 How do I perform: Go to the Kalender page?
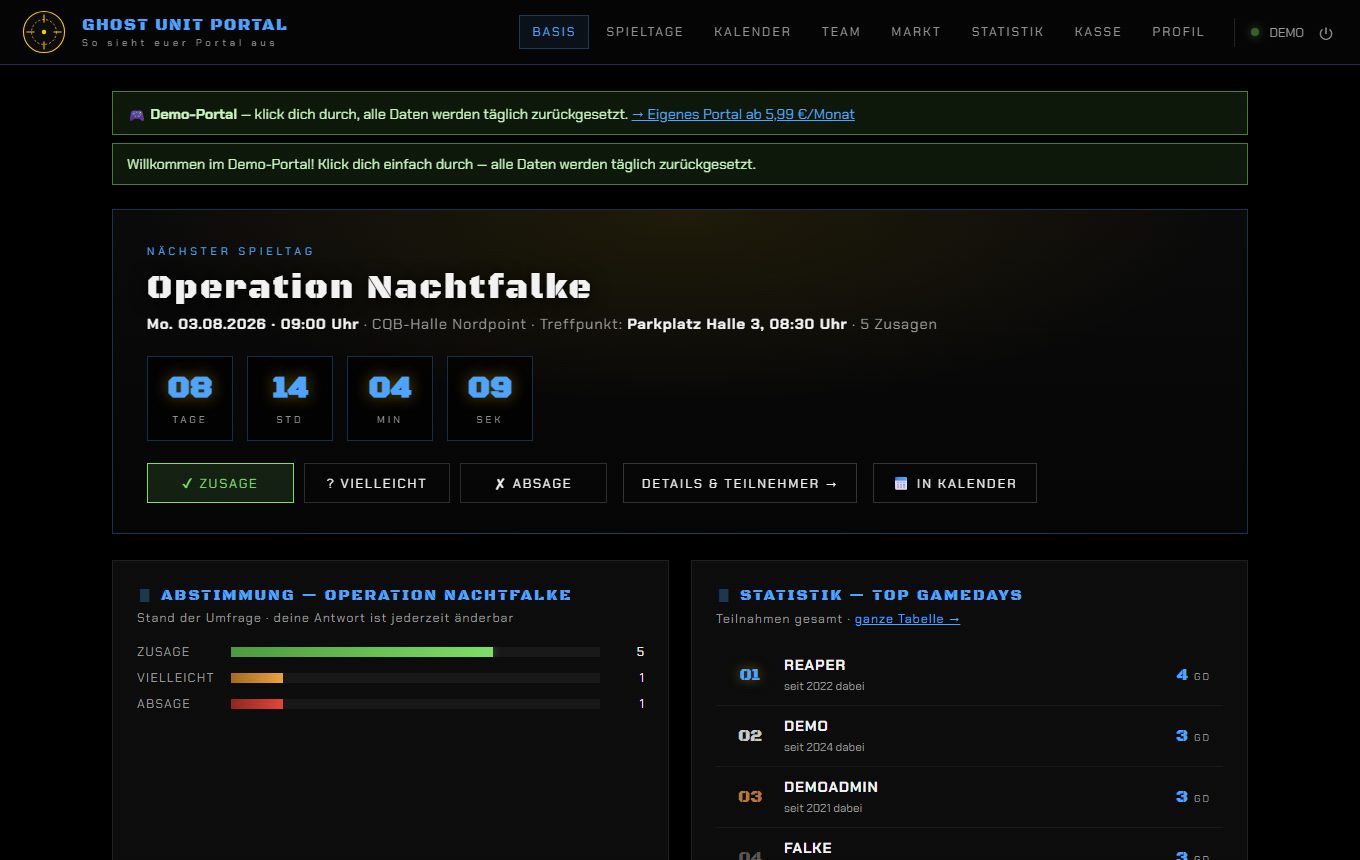click(x=752, y=32)
